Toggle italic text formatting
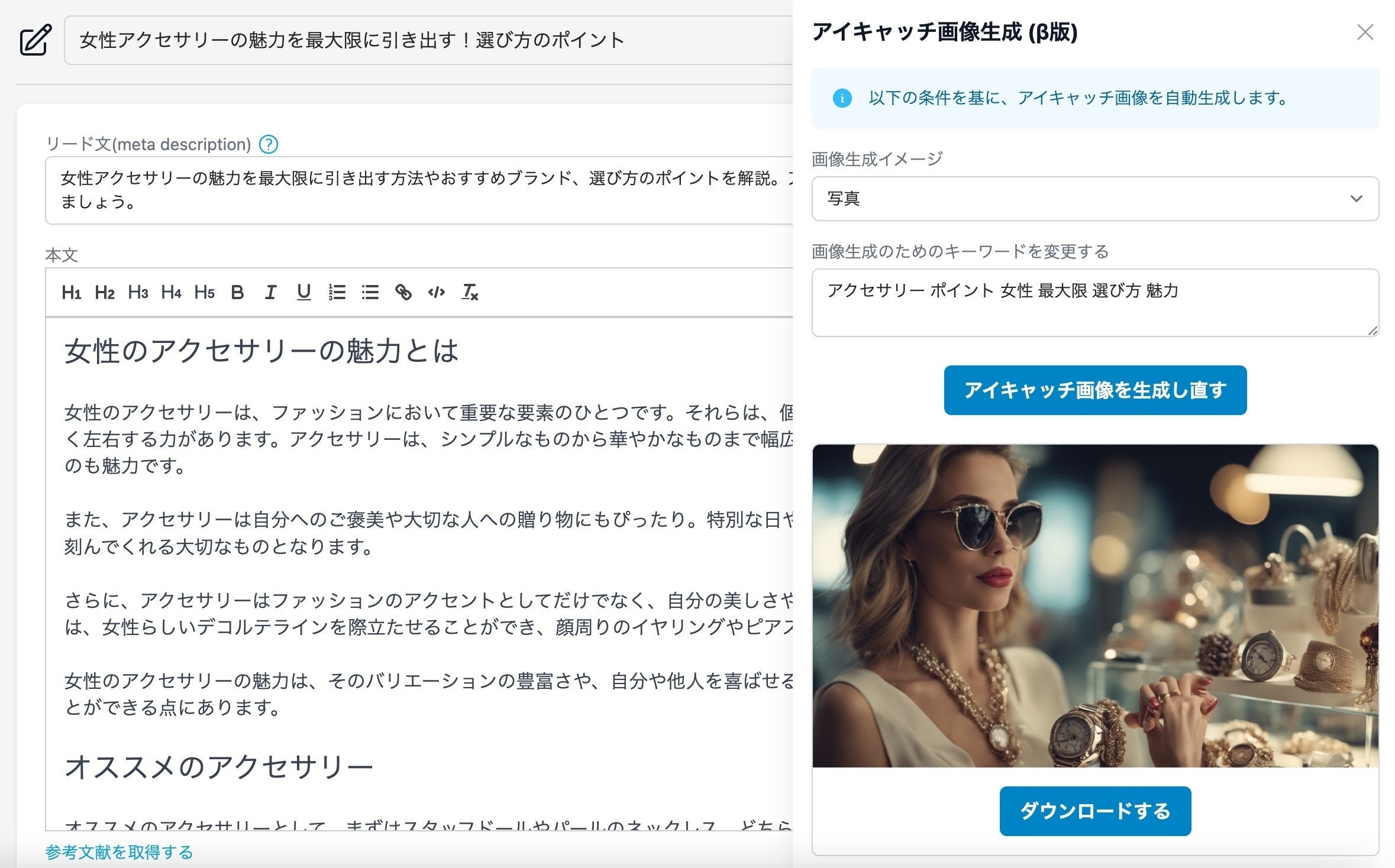The width and height of the screenshot is (1395, 868). tap(270, 292)
